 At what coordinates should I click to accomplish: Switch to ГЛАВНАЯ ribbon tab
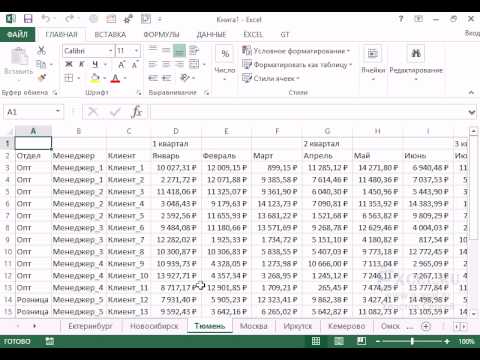click(x=61, y=35)
